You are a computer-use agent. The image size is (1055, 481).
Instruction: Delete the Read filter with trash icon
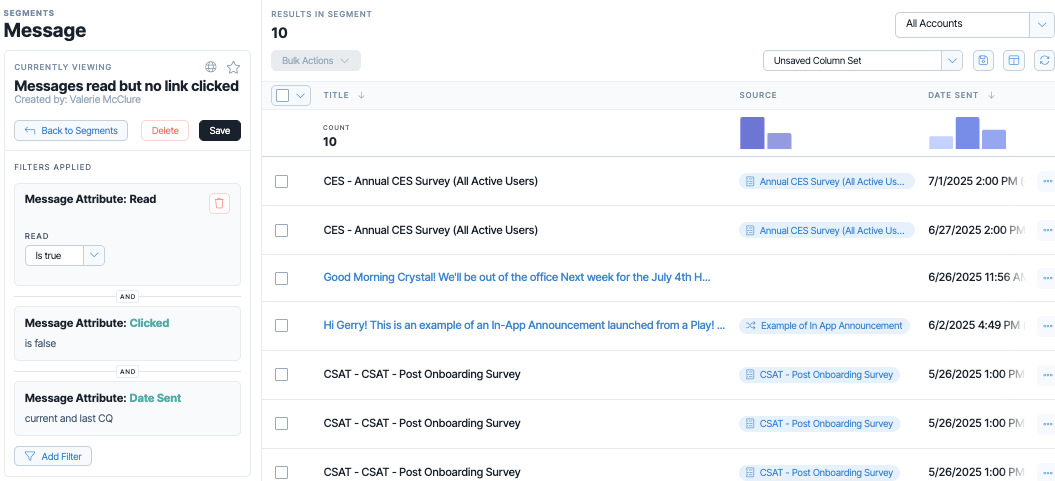[219, 203]
